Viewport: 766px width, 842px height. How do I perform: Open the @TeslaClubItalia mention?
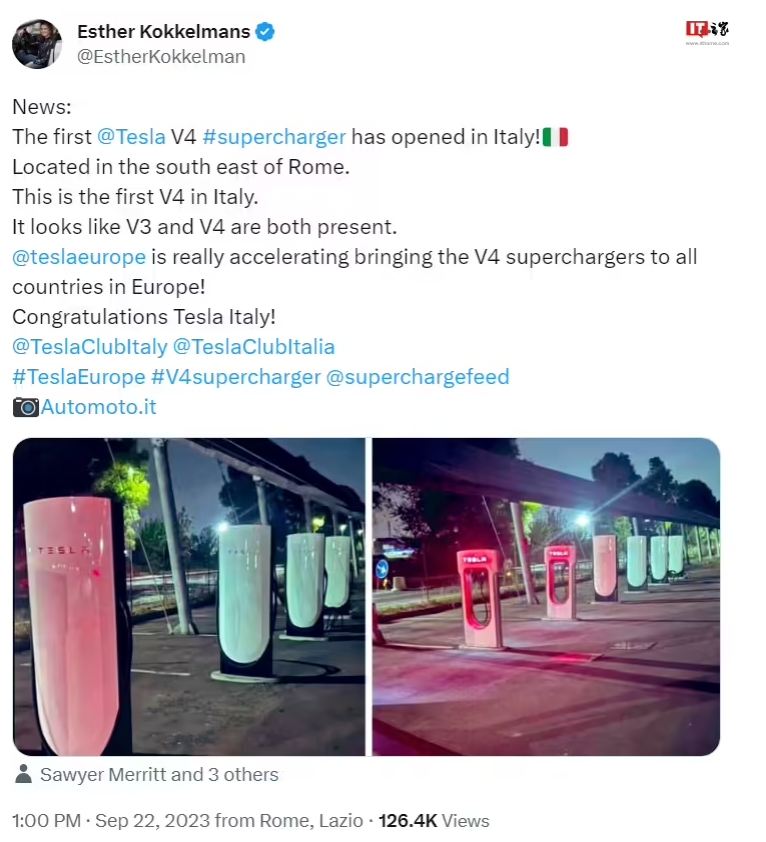click(254, 347)
